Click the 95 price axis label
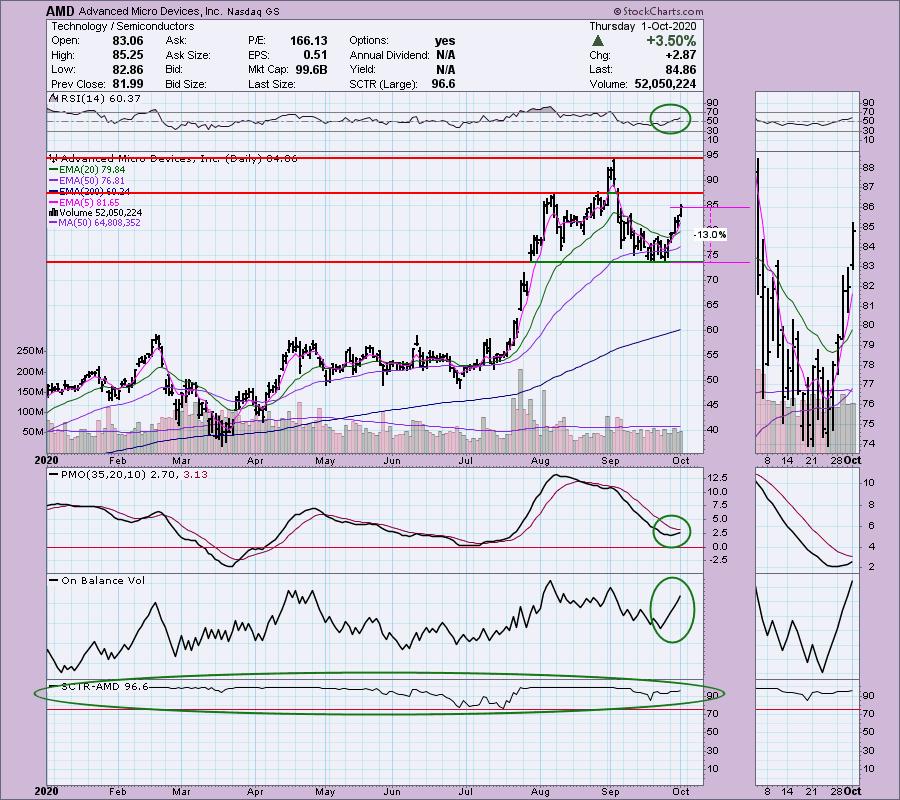This screenshot has width=900, height=800. [712, 155]
